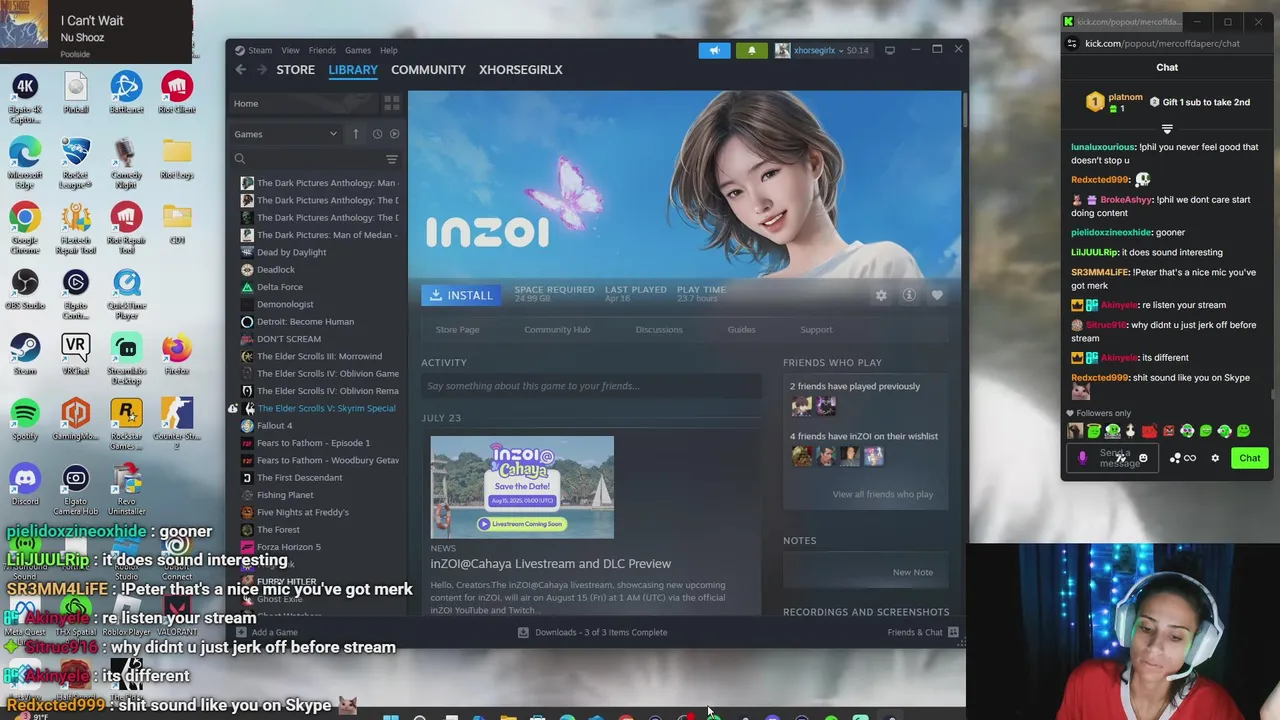Switch to the STORE tab

point(295,70)
